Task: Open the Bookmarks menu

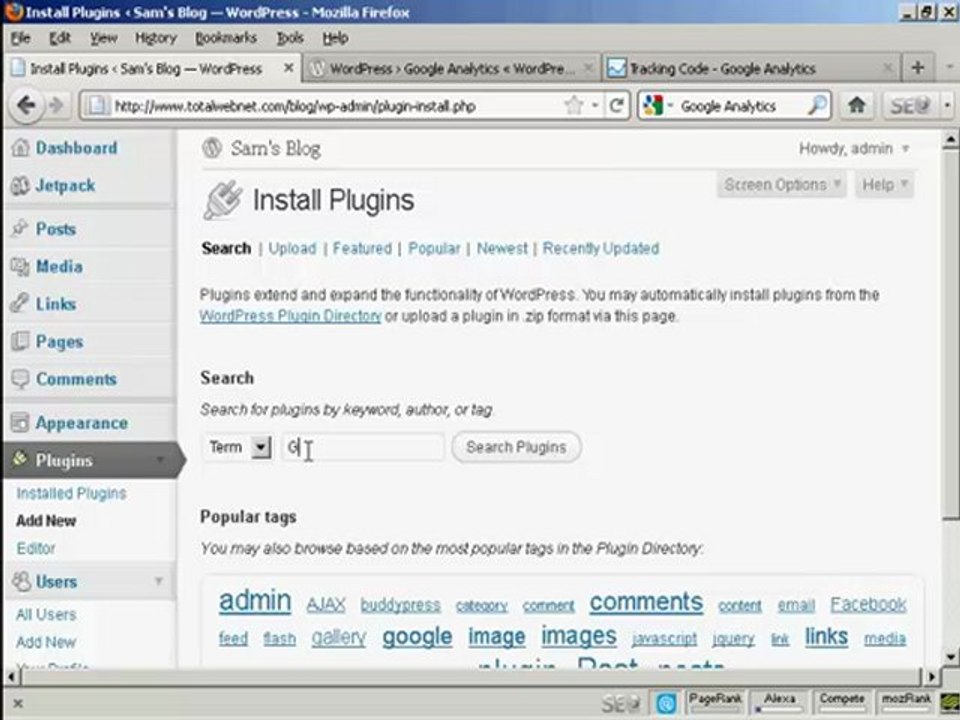Action: coord(226,38)
